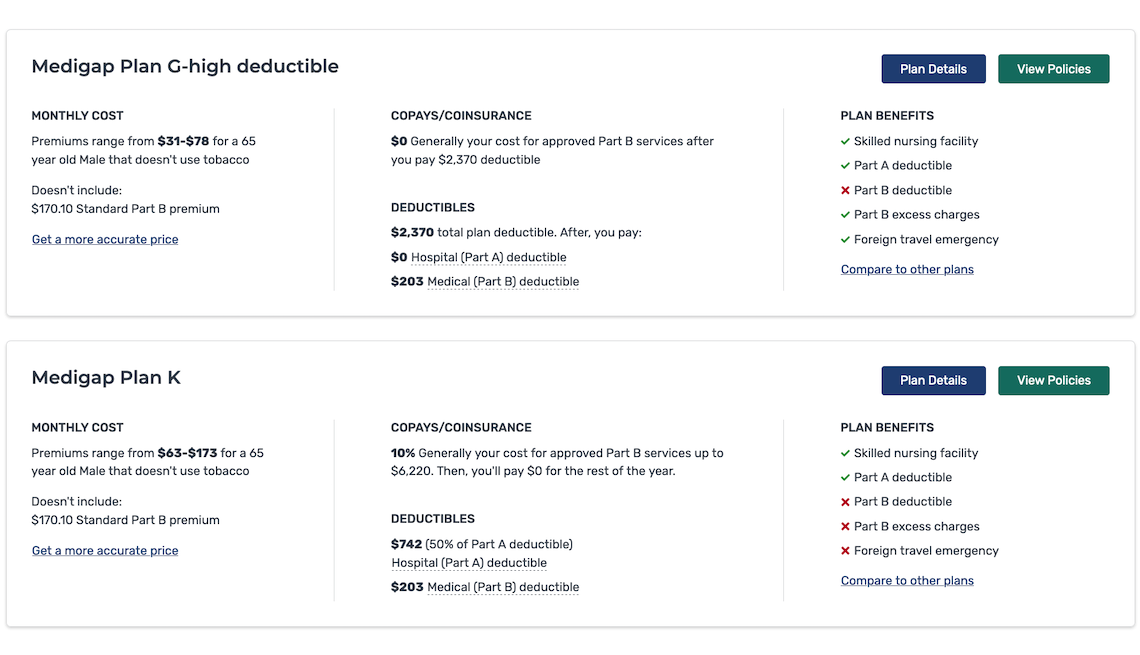Click the checkmark next to Skilled nursing facility for Plan K
This screenshot has height=655, width=1140.
845,452
